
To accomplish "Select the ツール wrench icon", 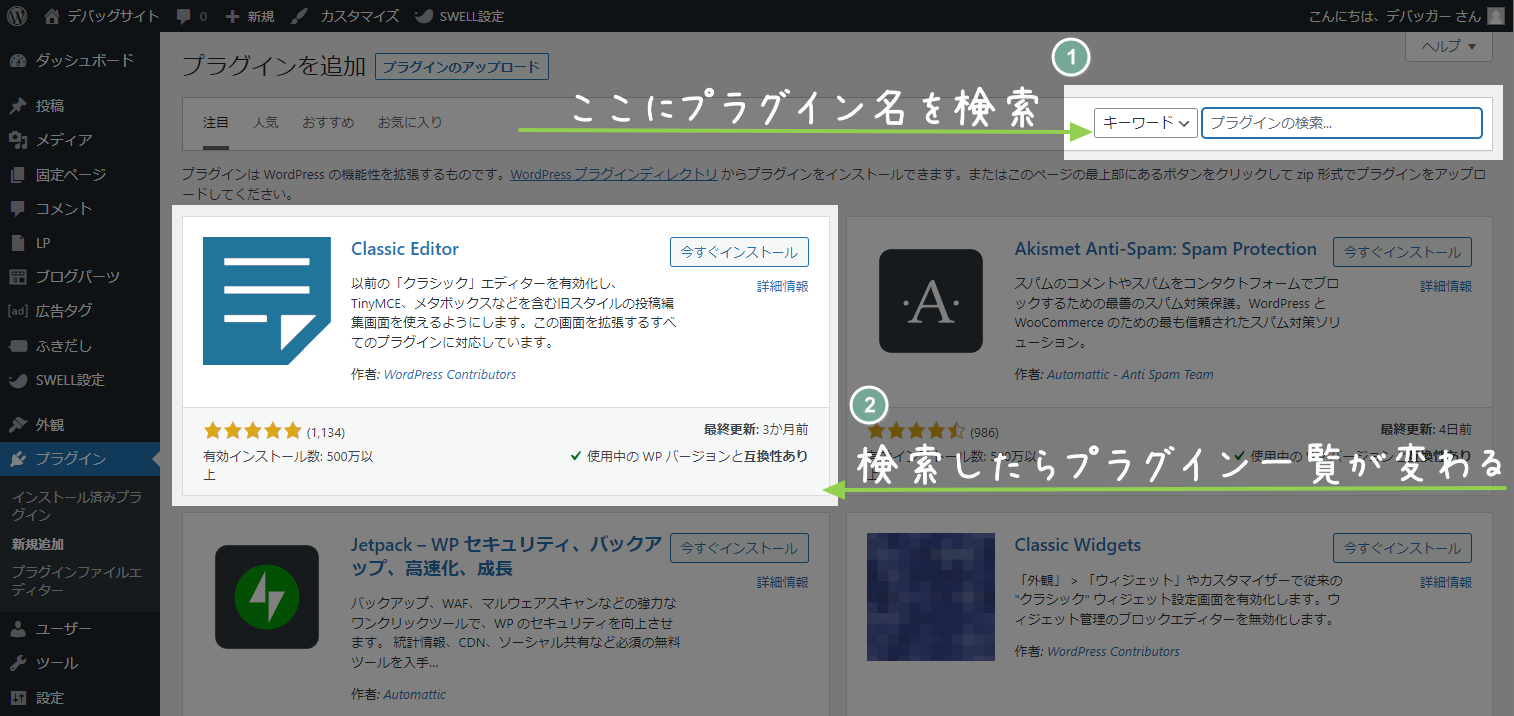I will tap(20, 662).
